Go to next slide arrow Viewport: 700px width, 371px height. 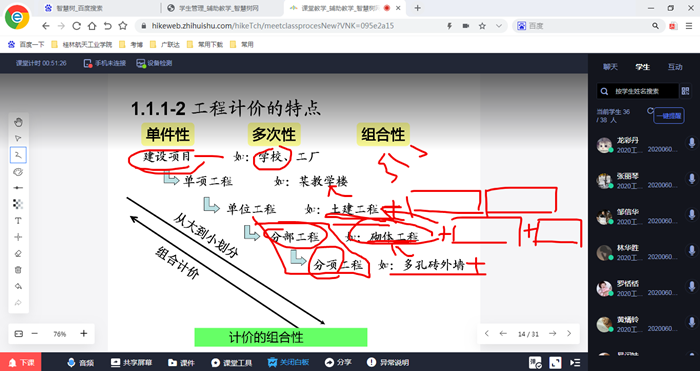553,333
